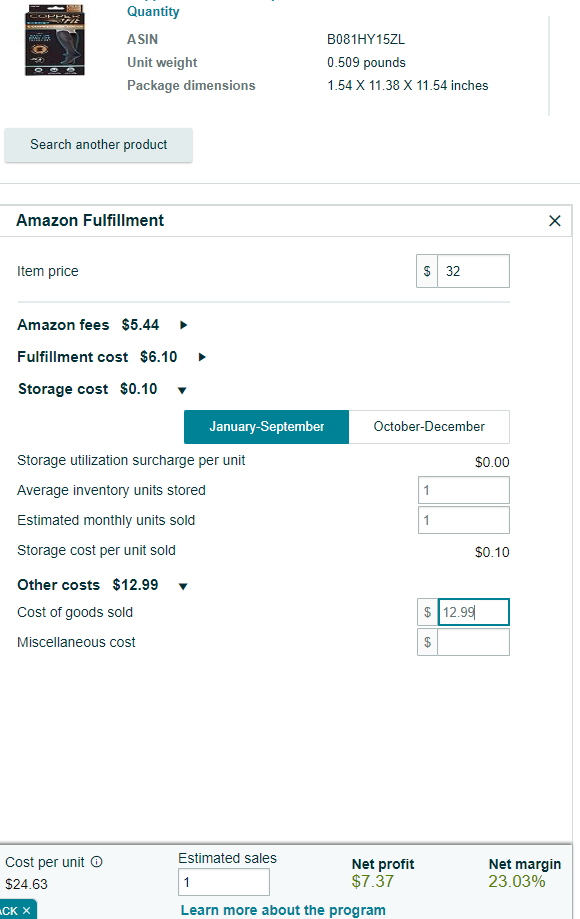Expand the Fulfillment cost details arrow
Viewport: 580px width, 919px height.
(202, 357)
